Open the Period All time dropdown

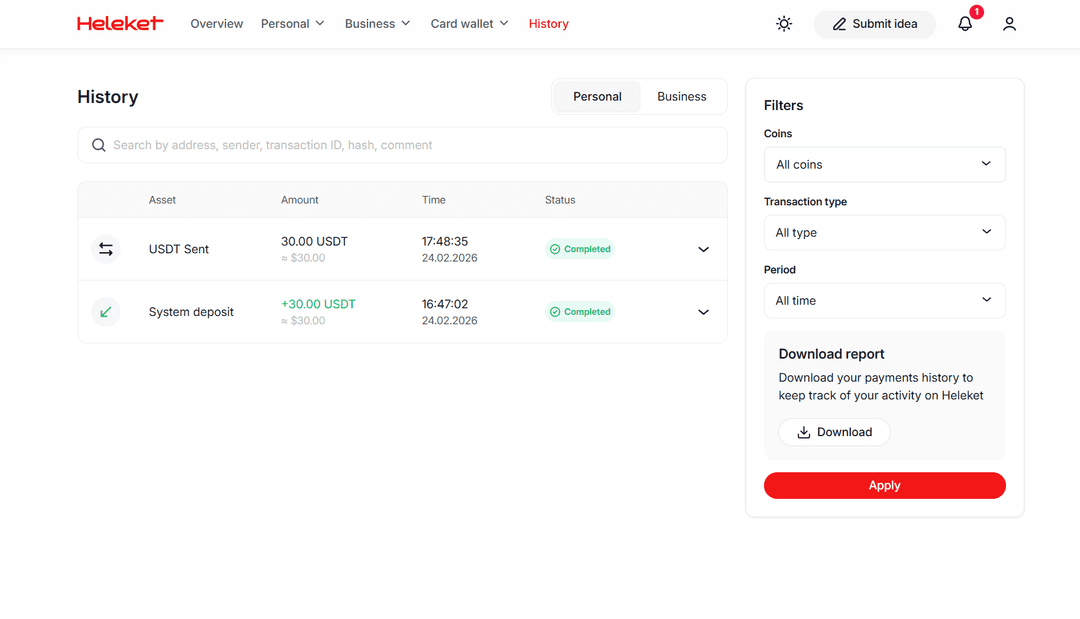pyautogui.click(x=884, y=301)
